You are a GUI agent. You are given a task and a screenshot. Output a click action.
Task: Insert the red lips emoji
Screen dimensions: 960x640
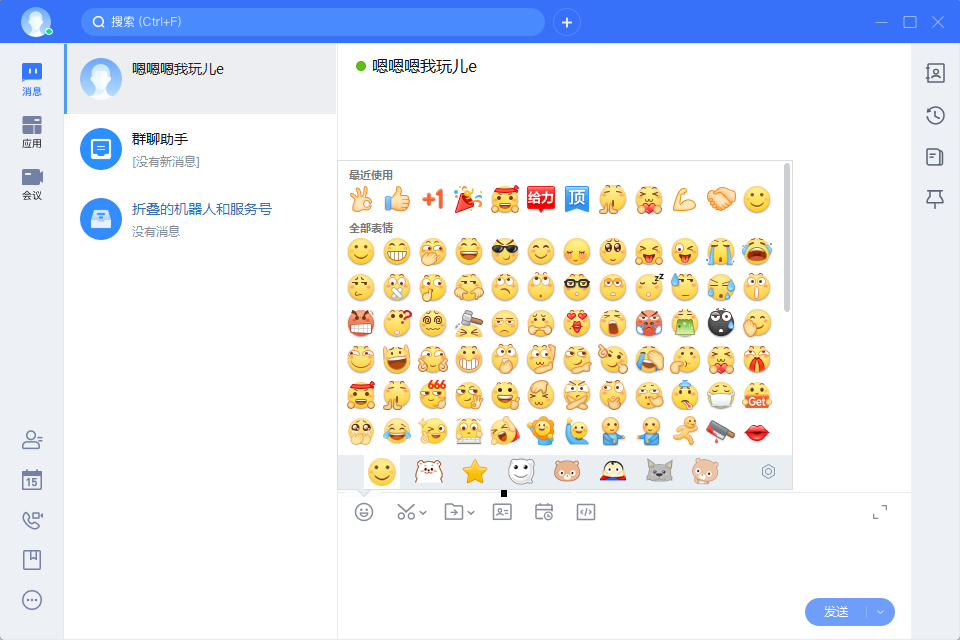[x=757, y=432]
